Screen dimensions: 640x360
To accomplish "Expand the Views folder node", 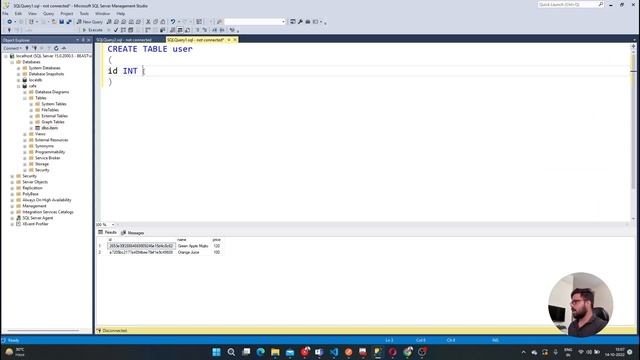I will (x=25, y=134).
